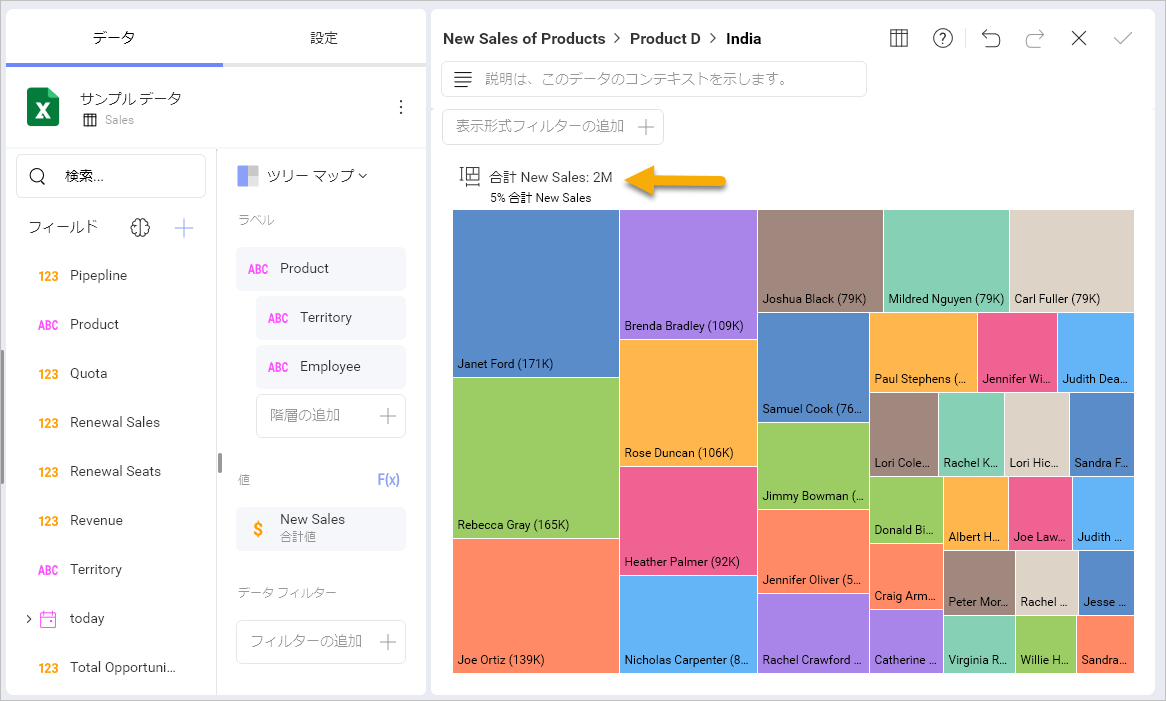The image size is (1166, 701).
Task: Switch to the データ tab
Action: point(115,37)
